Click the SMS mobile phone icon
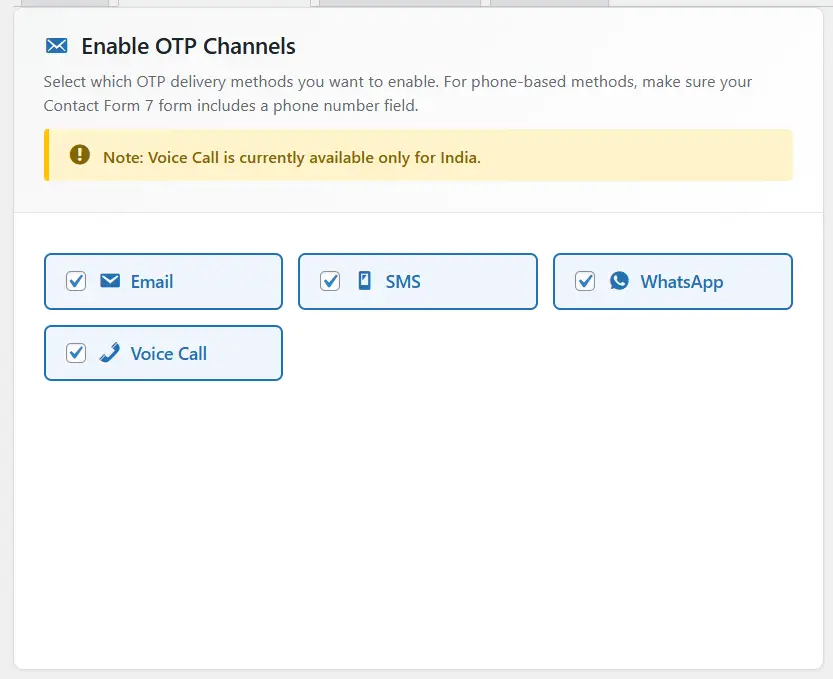This screenshot has height=679, width=833. 364,281
